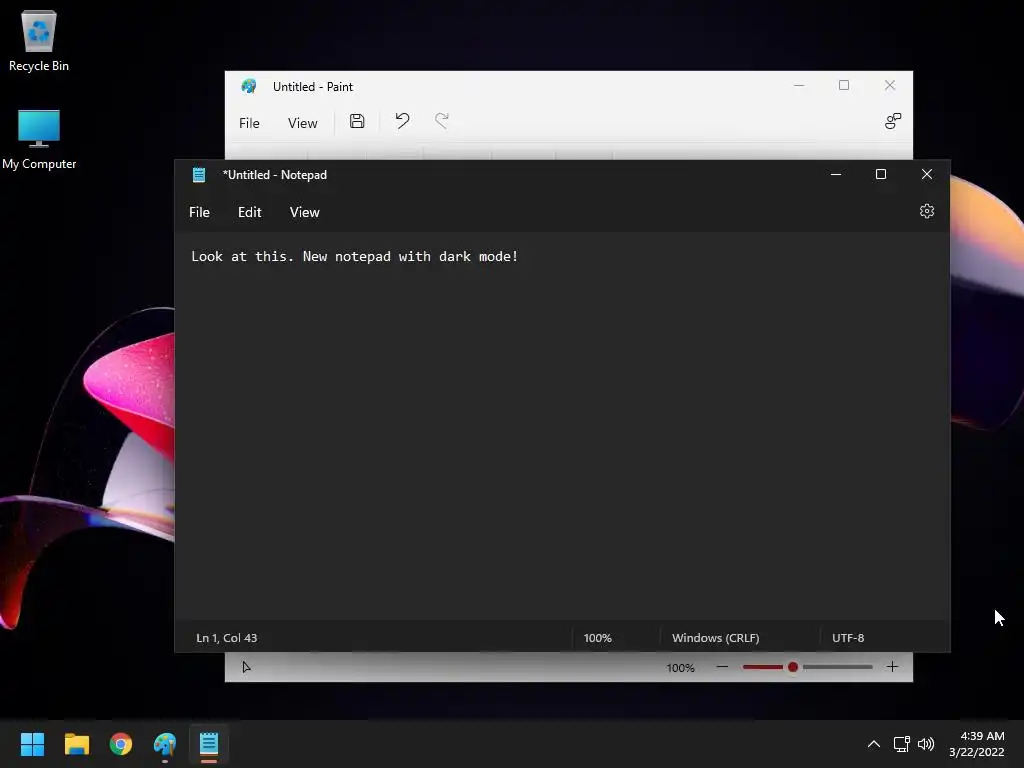Minimize the Notepad window
The image size is (1024, 768).
point(835,174)
